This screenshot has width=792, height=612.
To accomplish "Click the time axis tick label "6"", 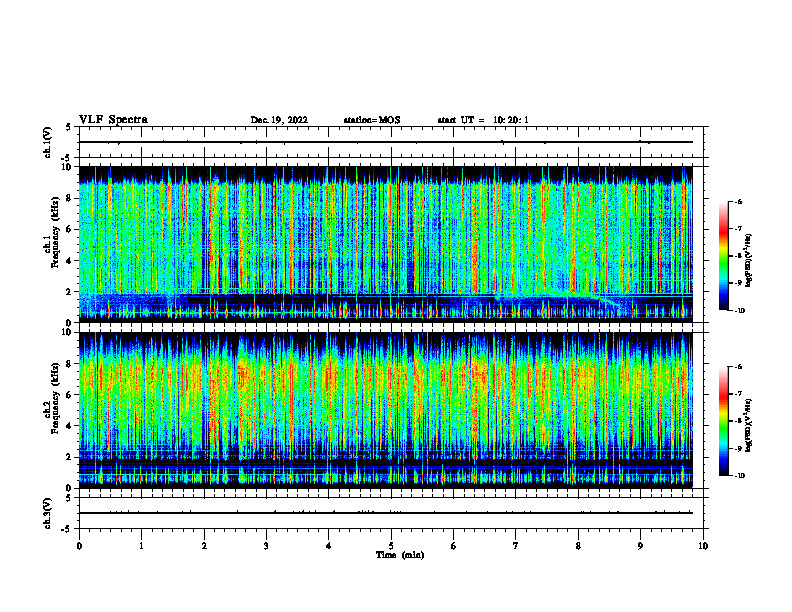I will click(x=454, y=546).
